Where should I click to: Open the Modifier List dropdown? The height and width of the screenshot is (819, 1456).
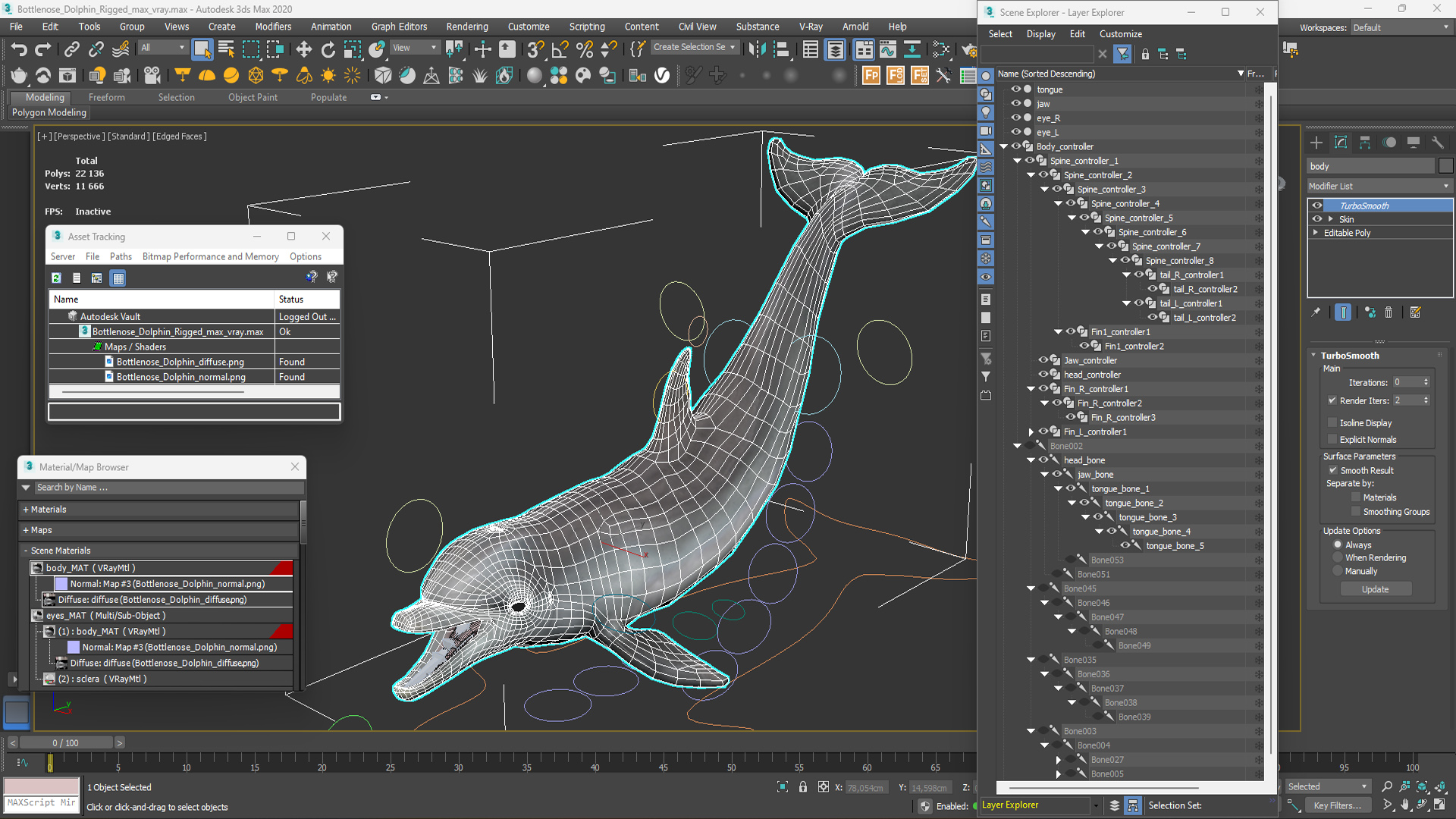click(x=1379, y=187)
